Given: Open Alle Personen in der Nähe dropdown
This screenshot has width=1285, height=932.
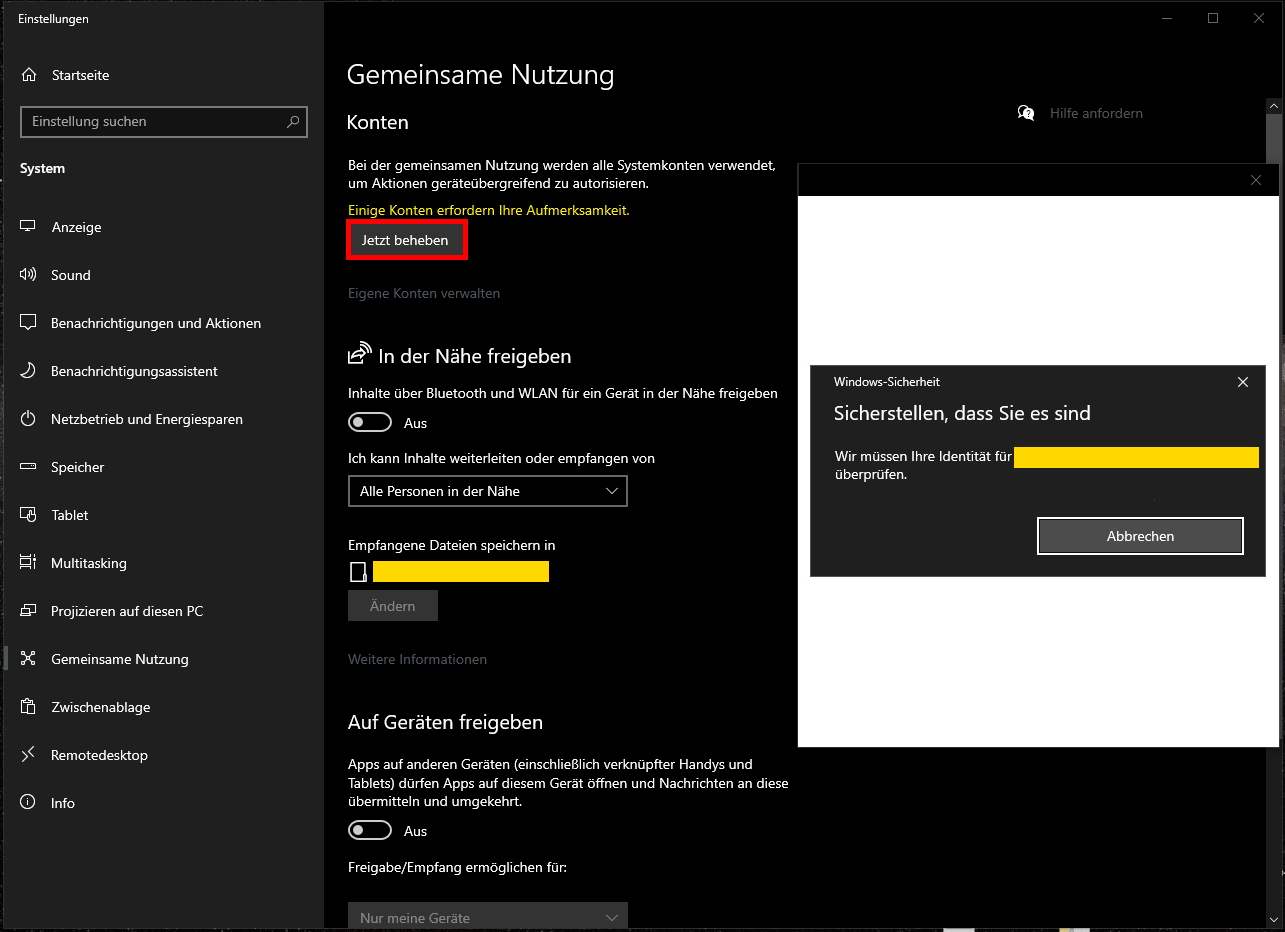Looking at the screenshot, I should tap(487, 491).
